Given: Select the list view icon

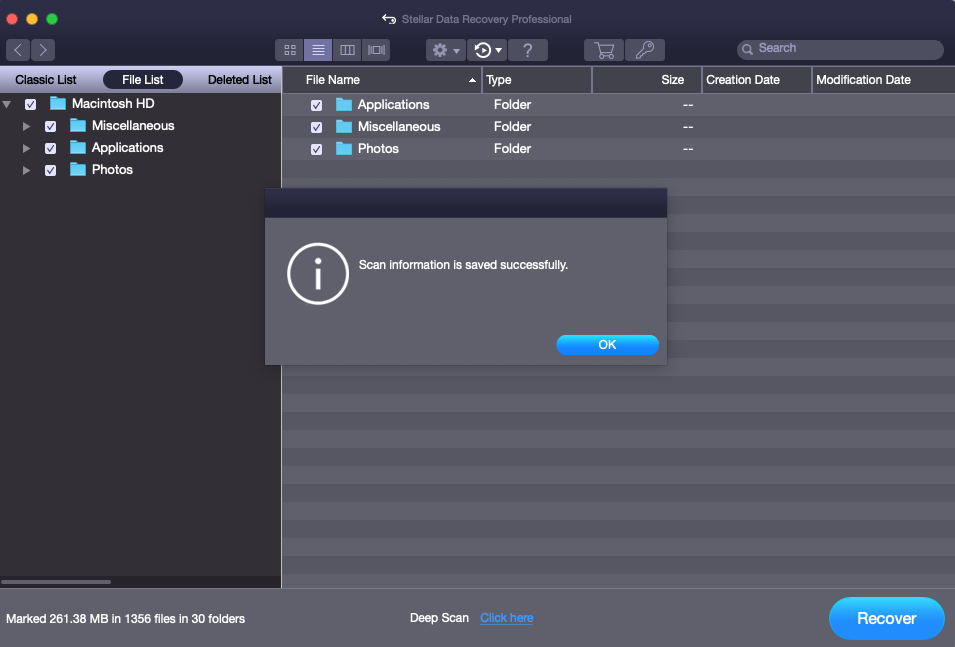Looking at the screenshot, I should click(318, 50).
